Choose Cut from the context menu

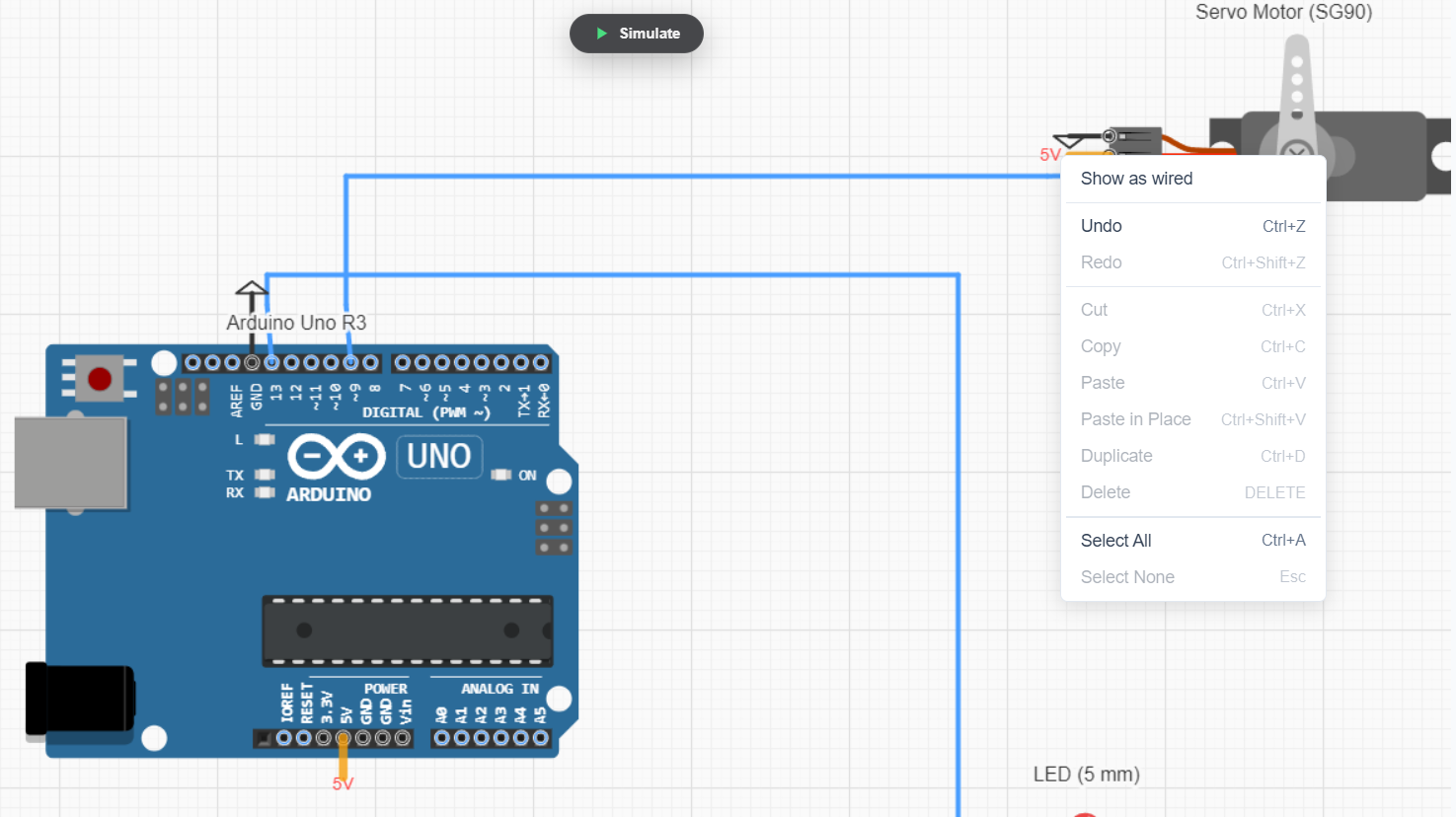tap(1192, 310)
